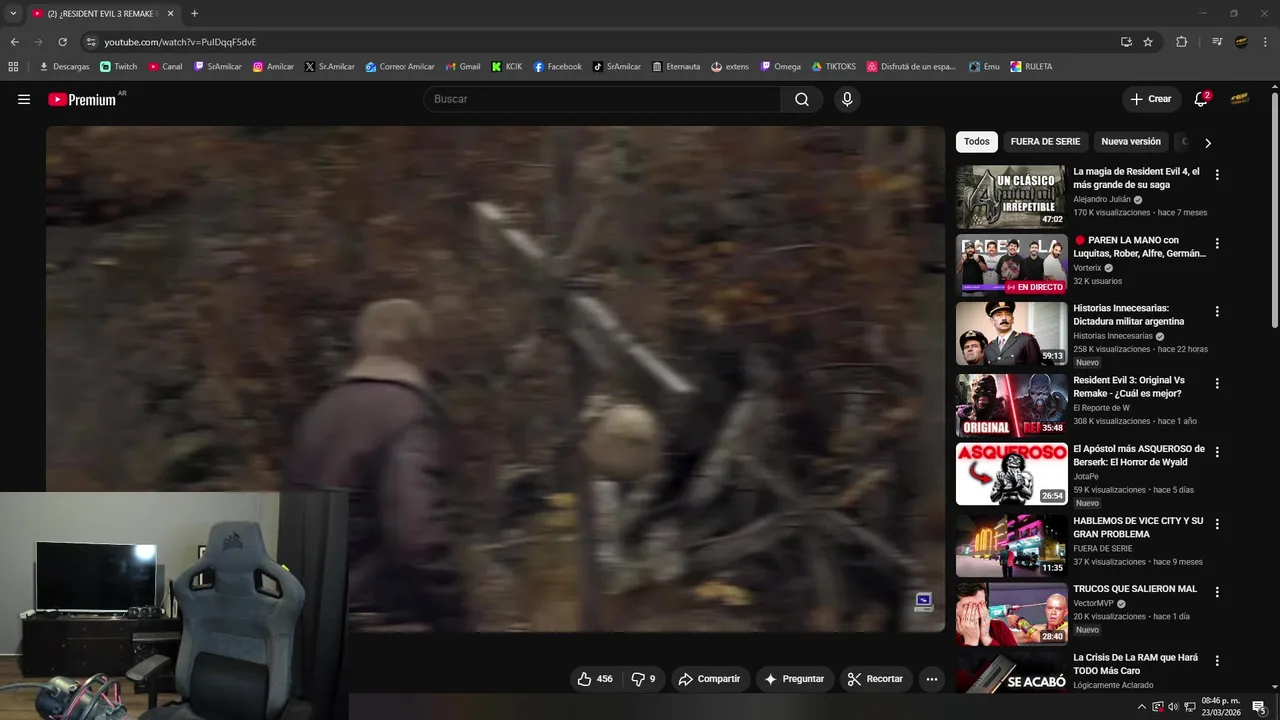Image resolution: width=1280 pixels, height=720 pixels.
Task: Like the video with thumbs up
Action: pyautogui.click(x=594, y=679)
